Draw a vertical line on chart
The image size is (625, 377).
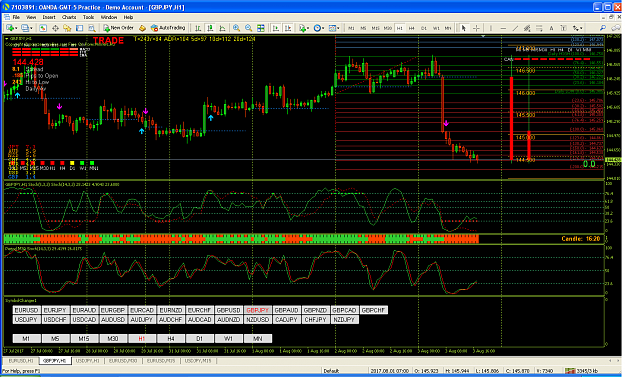coord(491,28)
